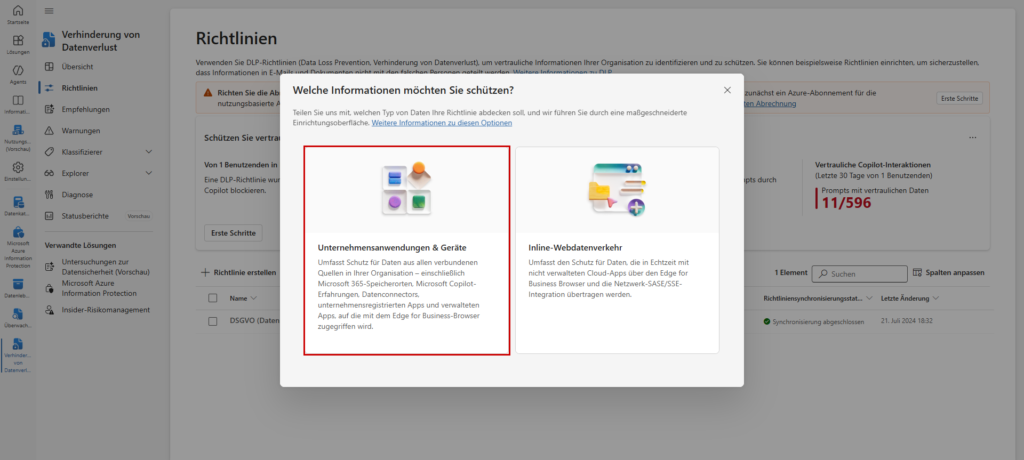Open link Weitere Informationen zu diesen Optionen

click(x=441, y=123)
